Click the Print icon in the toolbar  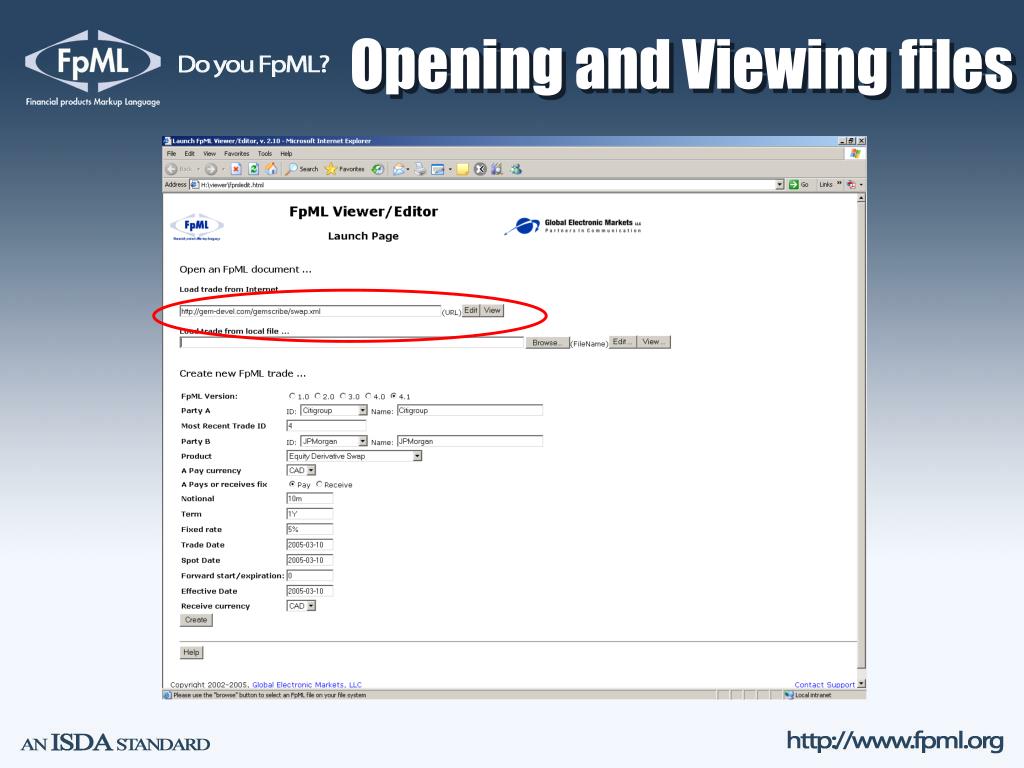[419, 169]
